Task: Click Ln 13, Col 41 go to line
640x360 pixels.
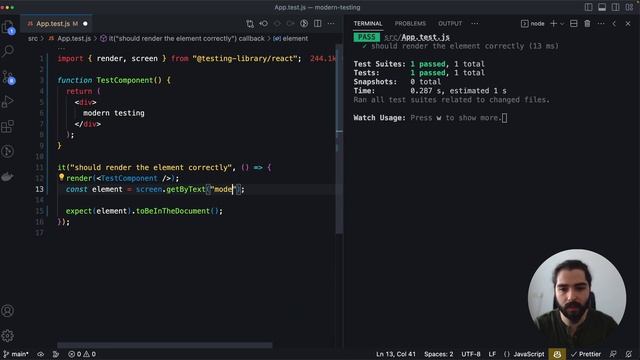Action: 396,354
